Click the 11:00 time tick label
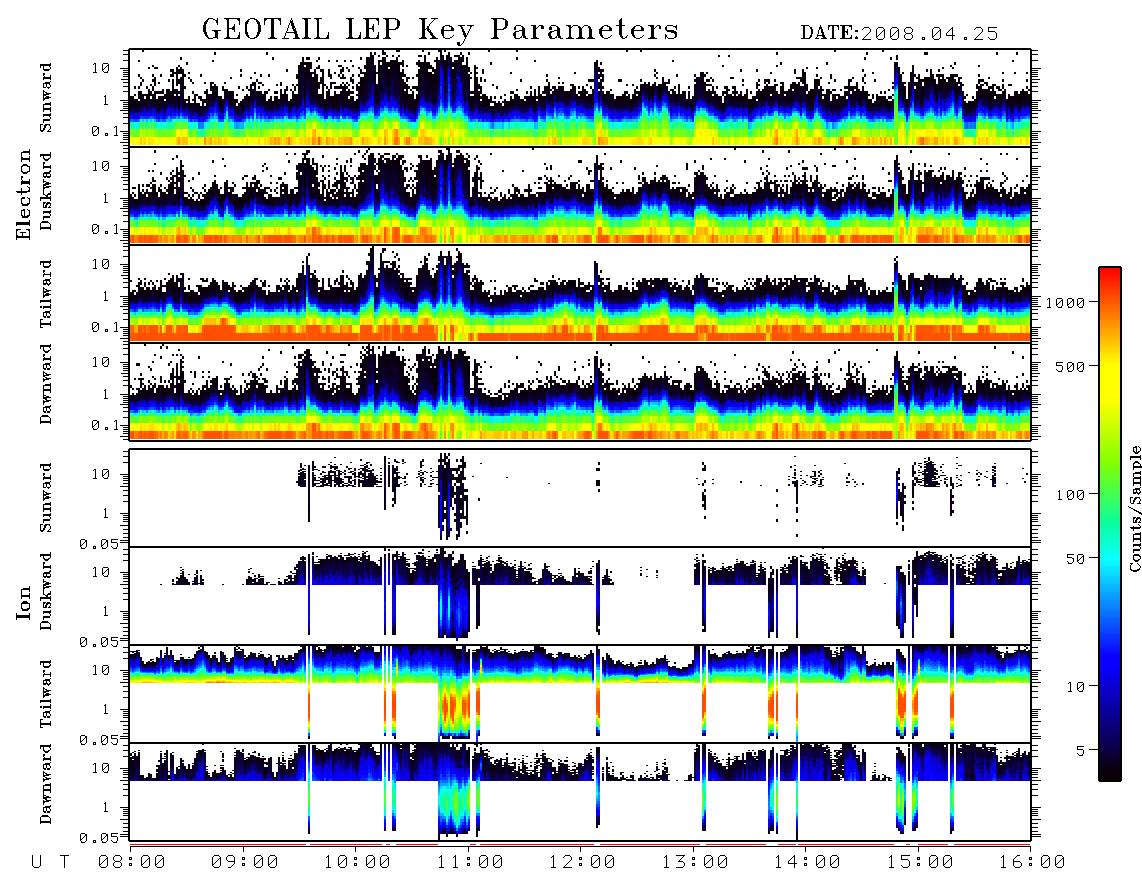This screenshot has height=880, width=1142. coord(470,863)
